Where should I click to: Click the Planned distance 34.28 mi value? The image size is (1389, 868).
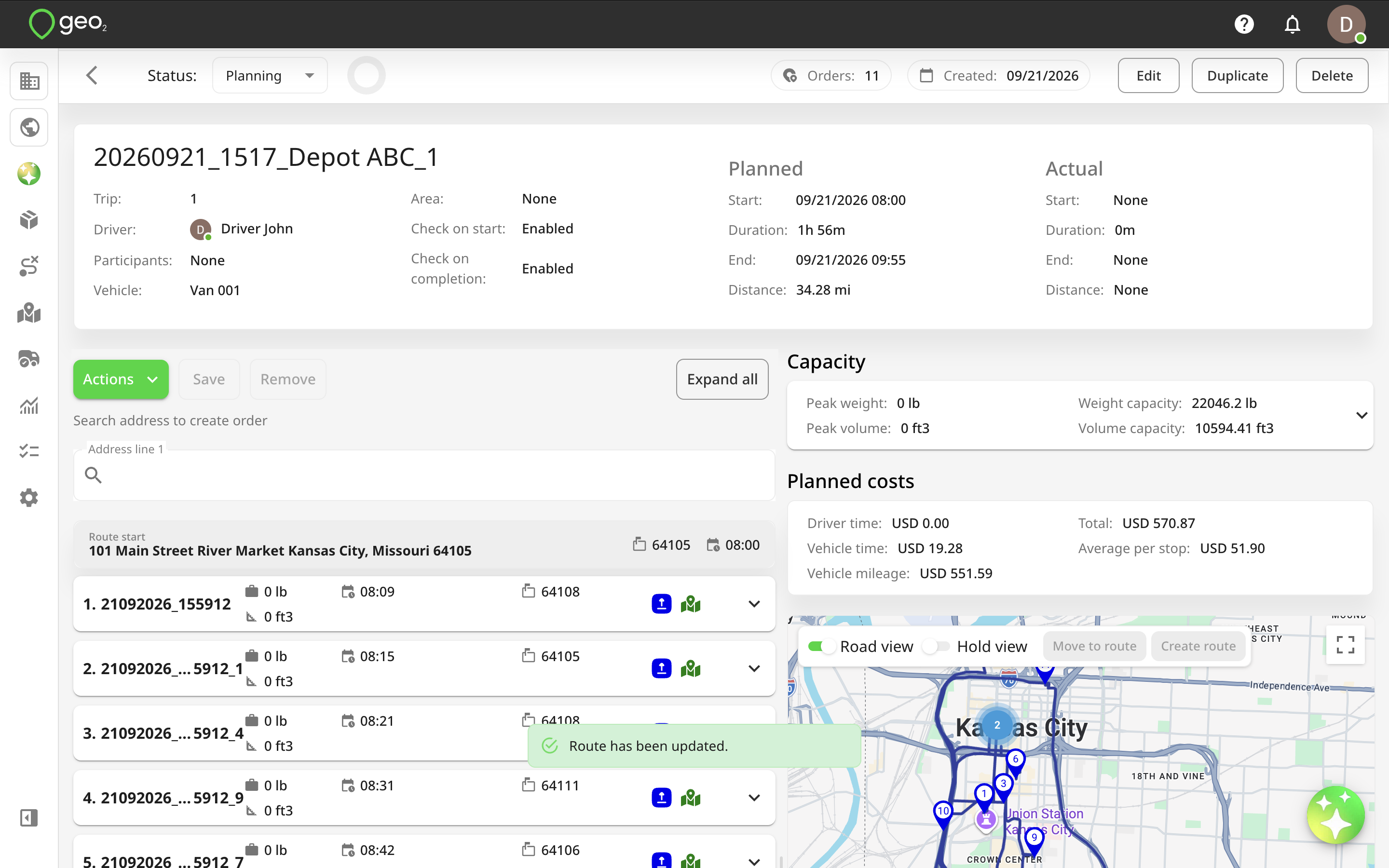point(823,290)
